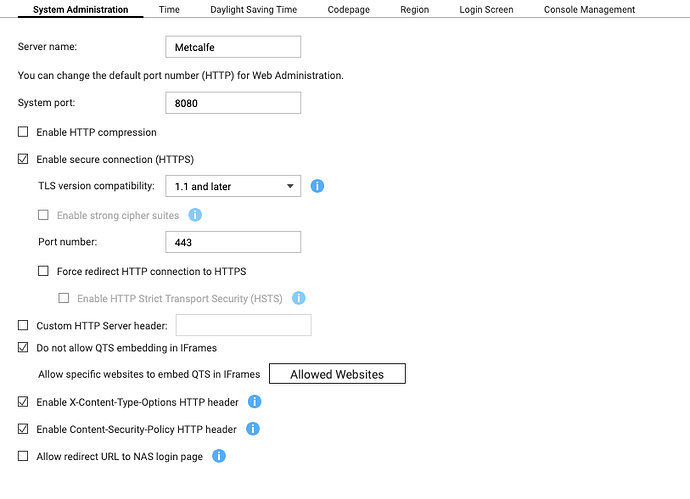Check Allow redirect URL to NAS login page

pos(24,456)
